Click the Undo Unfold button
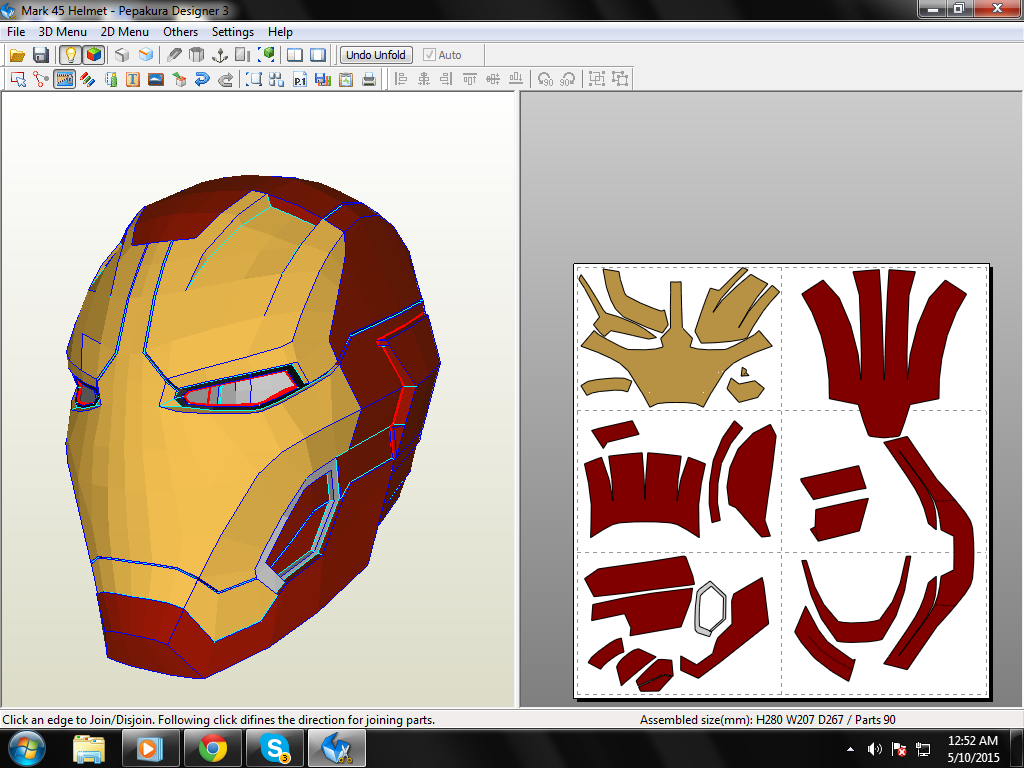Image resolution: width=1024 pixels, height=768 pixels. [376, 55]
